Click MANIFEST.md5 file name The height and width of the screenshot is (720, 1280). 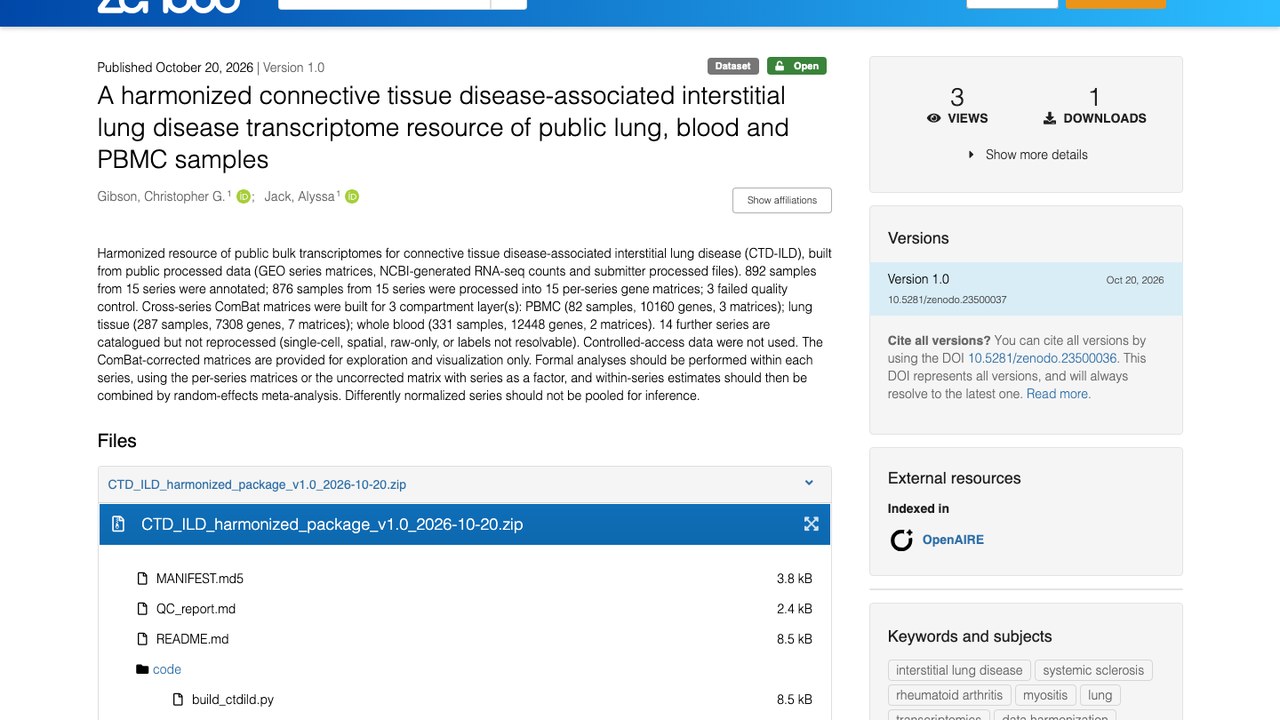(x=200, y=579)
